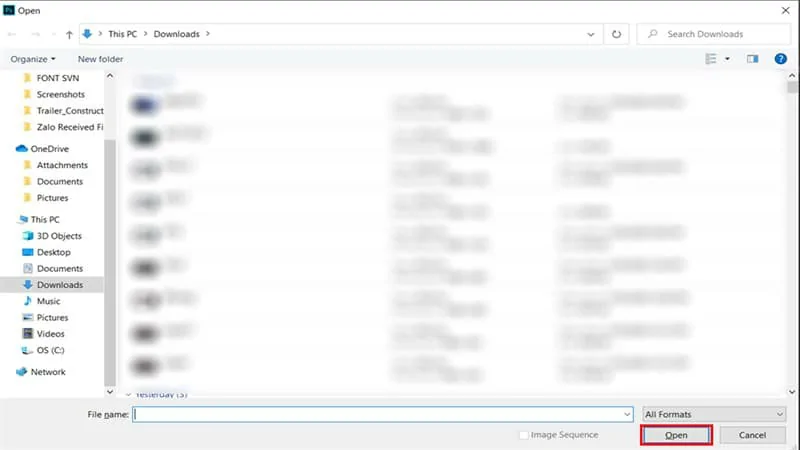Open the Organize menu
Viewport: 800px width, 450px height.
pos(33,59)
